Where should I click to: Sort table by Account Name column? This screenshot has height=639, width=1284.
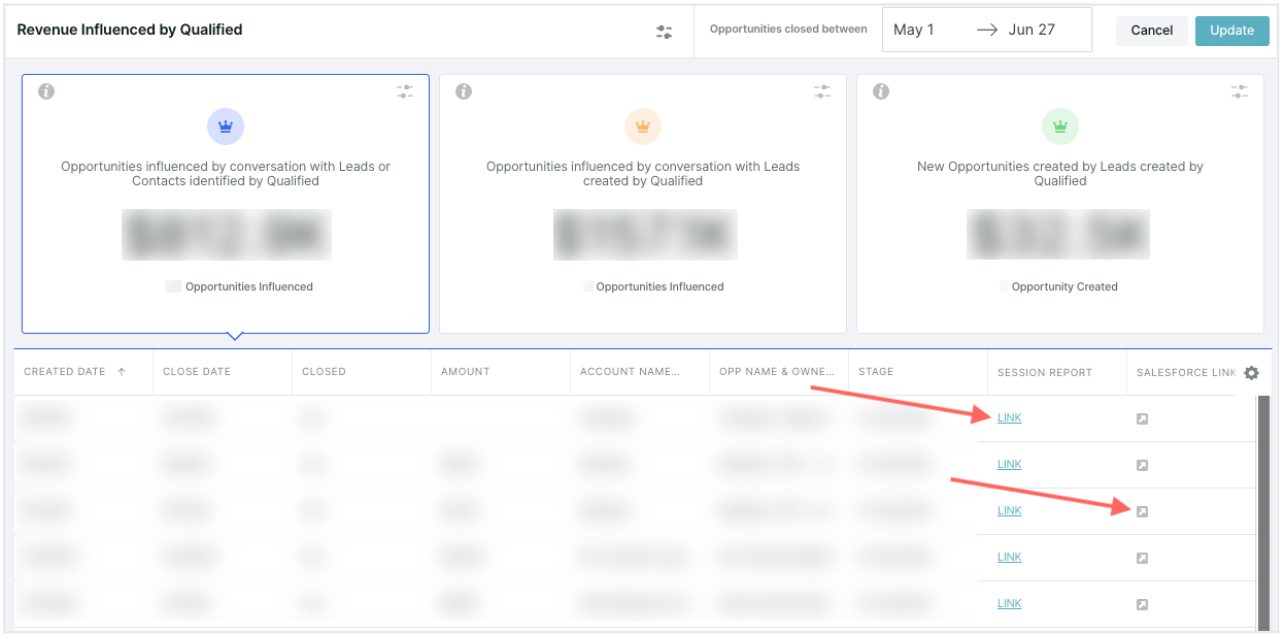pyautogui.click(x=630, y=372)
